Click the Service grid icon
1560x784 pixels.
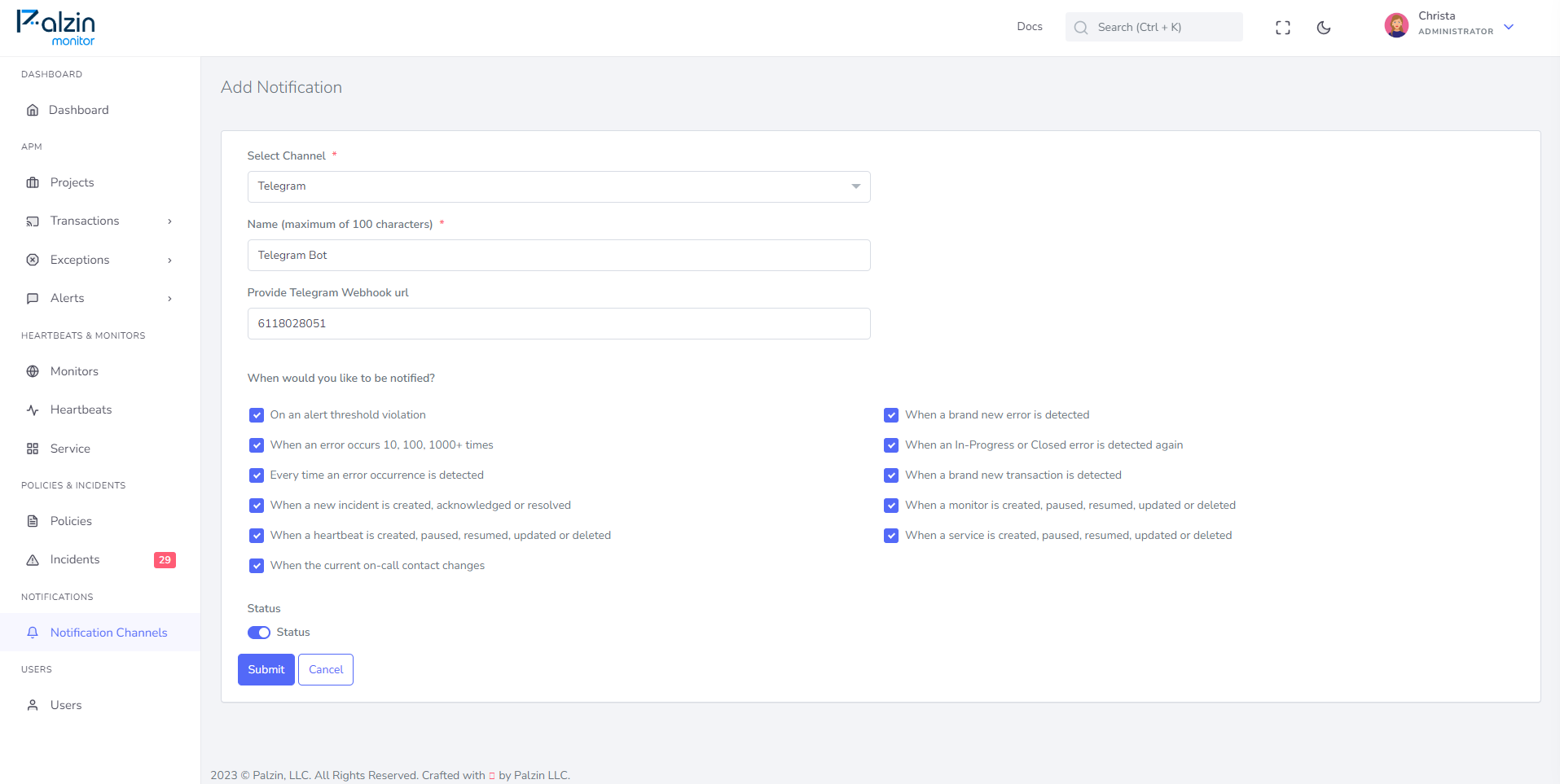coord(33,449)
